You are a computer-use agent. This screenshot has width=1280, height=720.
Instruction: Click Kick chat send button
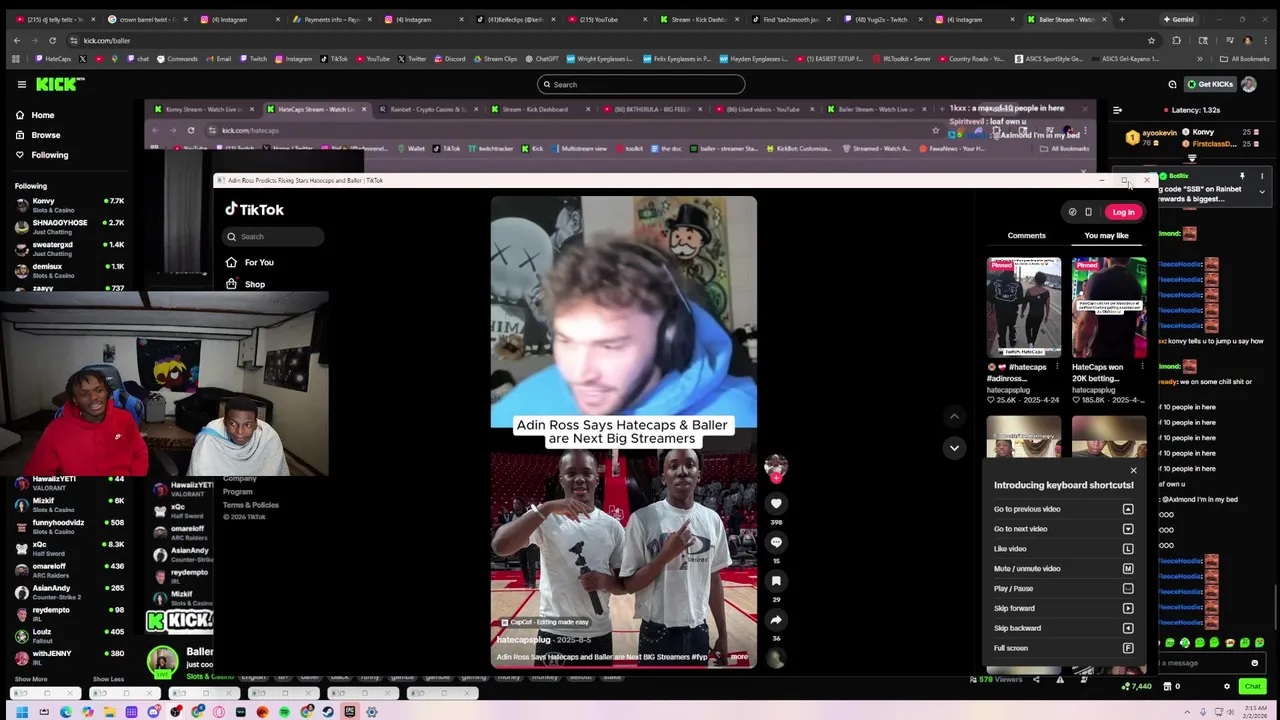click(1252, 687)
